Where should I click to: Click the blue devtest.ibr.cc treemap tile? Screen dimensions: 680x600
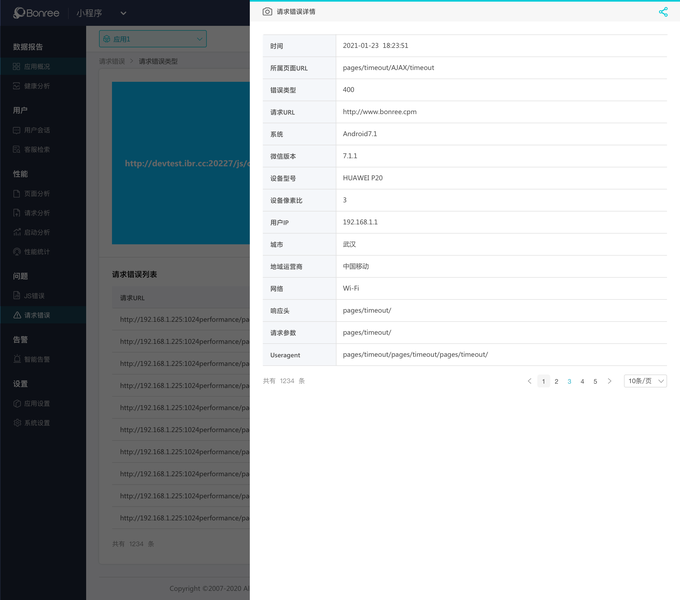coord(181,163)
